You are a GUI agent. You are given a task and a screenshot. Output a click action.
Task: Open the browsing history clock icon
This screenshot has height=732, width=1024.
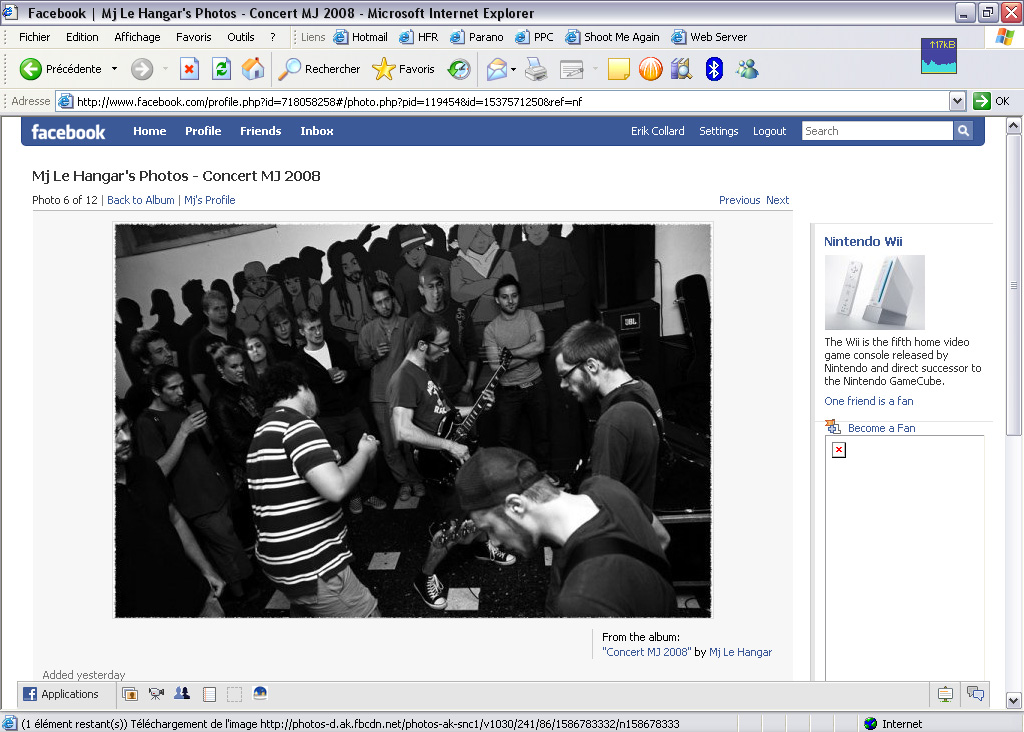(459, 69)
